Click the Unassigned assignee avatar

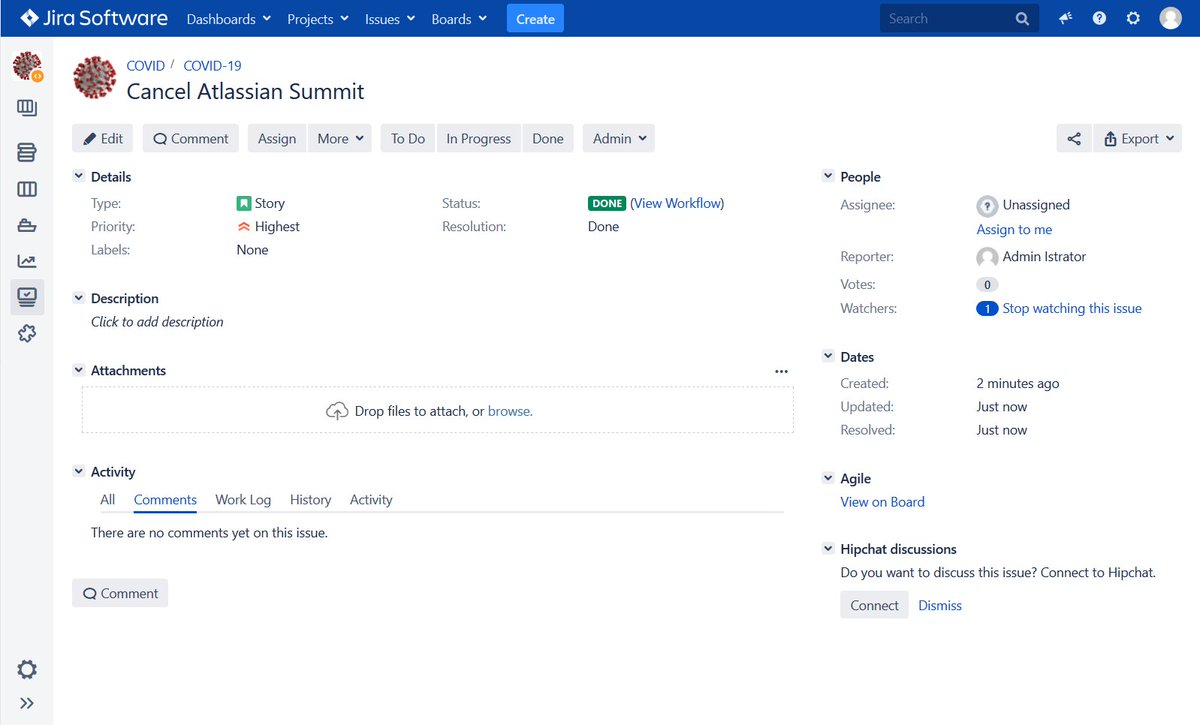click(x=987, y=205)
